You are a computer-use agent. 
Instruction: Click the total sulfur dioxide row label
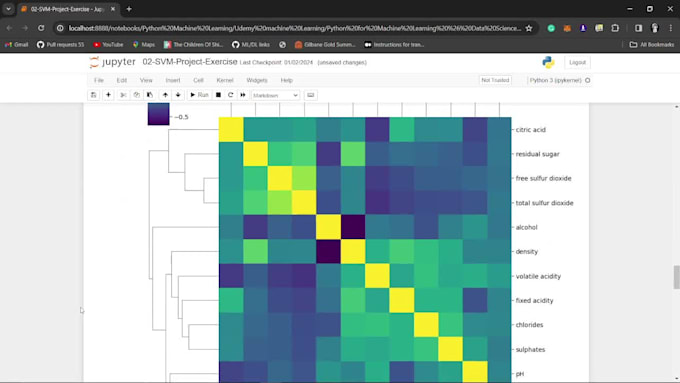tap(544, 203)
